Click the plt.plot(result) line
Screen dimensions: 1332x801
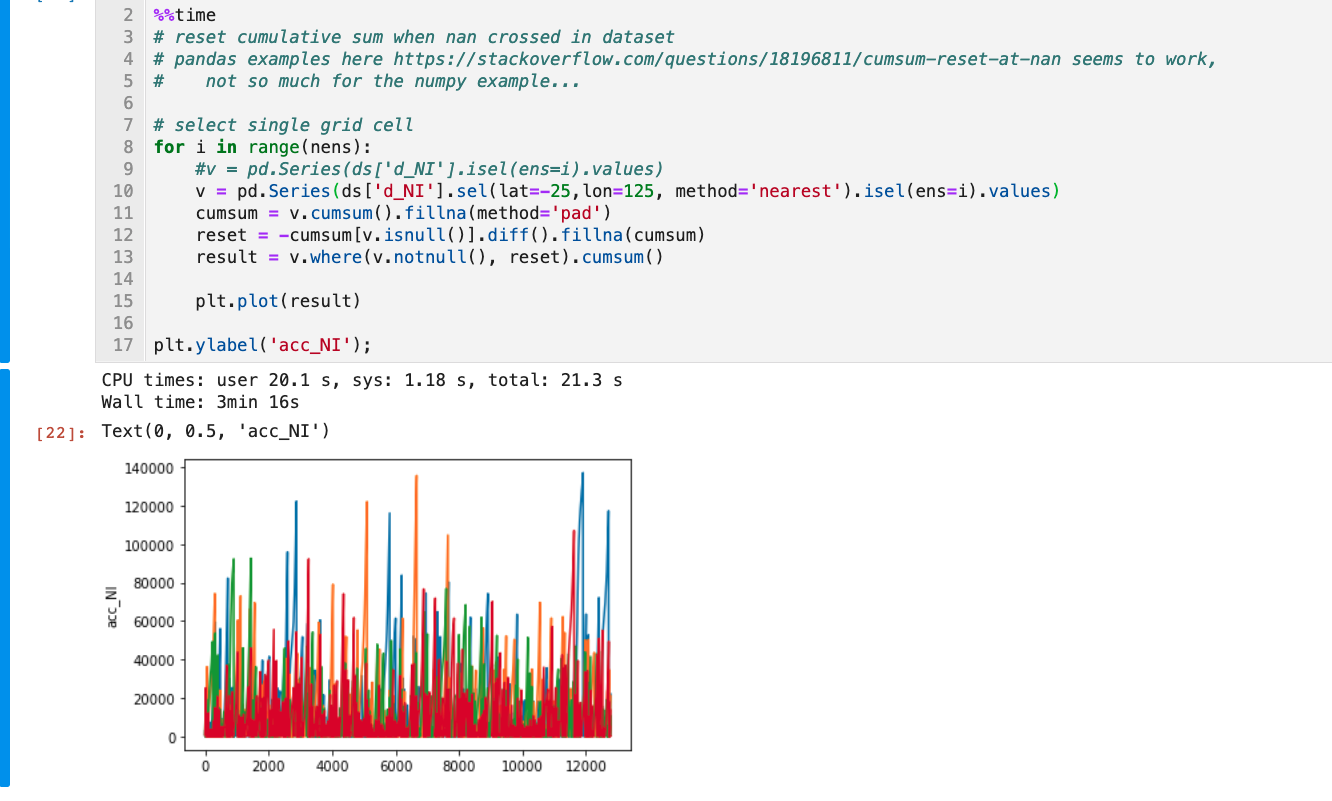(279, 301)
